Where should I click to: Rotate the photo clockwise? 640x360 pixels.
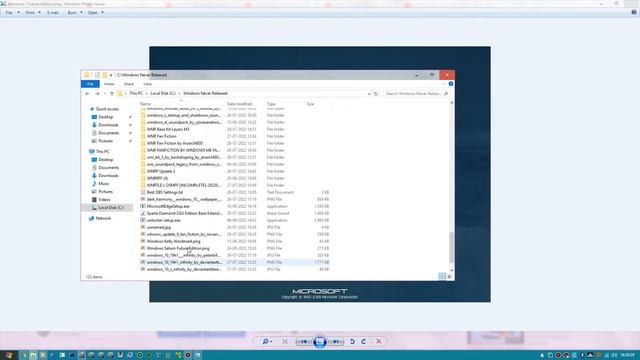click(364, 341)
